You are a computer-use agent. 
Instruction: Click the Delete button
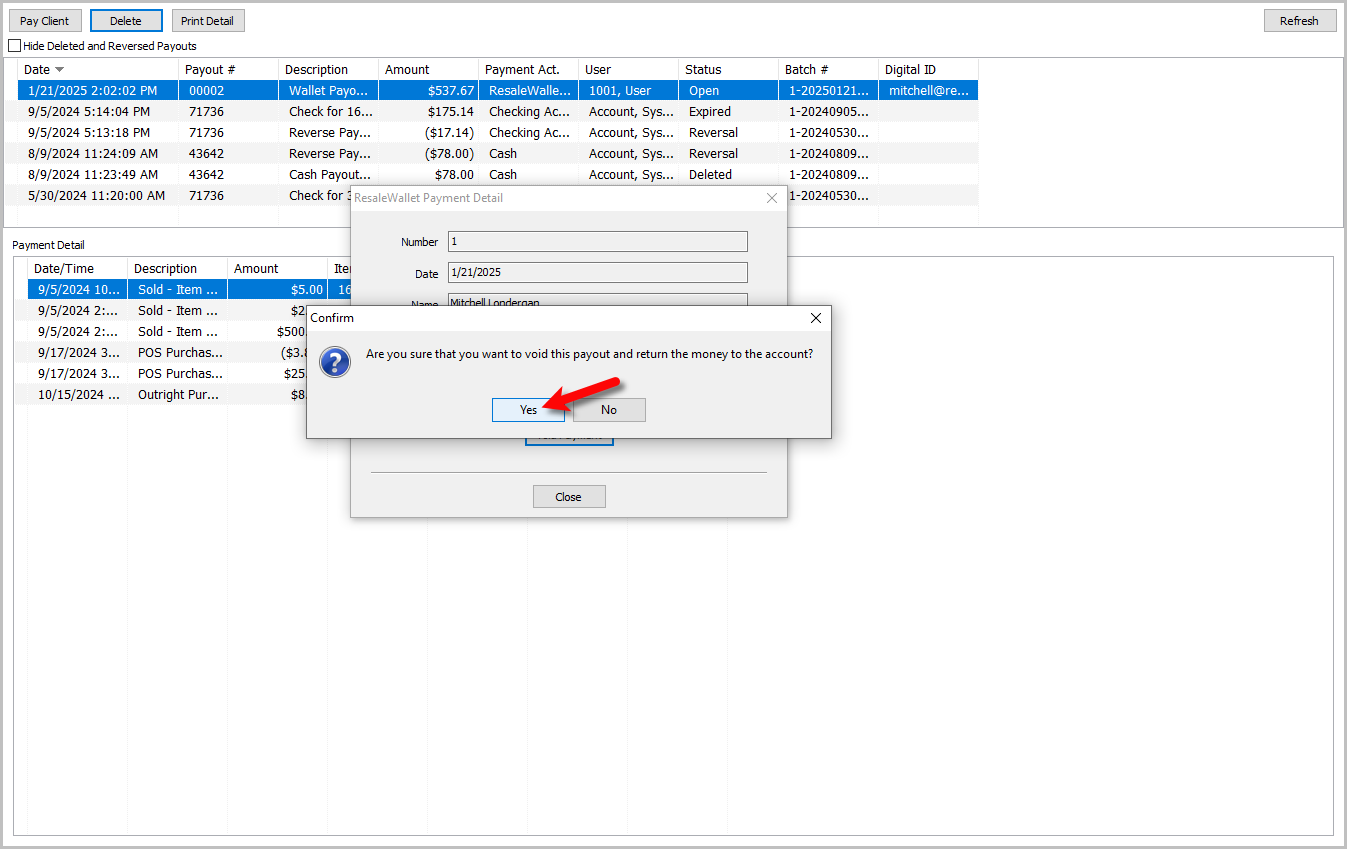coord(126,21)
